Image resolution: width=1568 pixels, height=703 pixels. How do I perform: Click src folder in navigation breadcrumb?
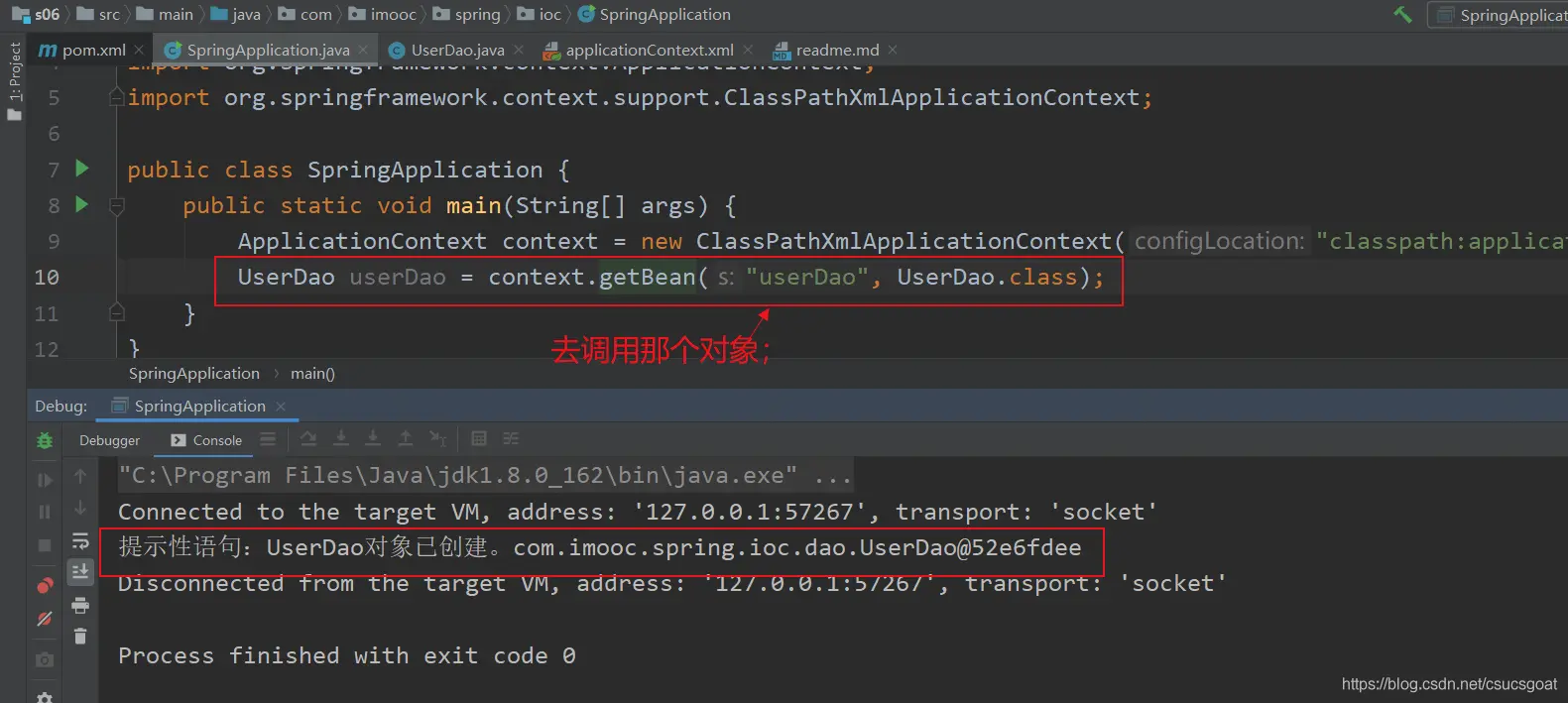(x=98, y=14)
